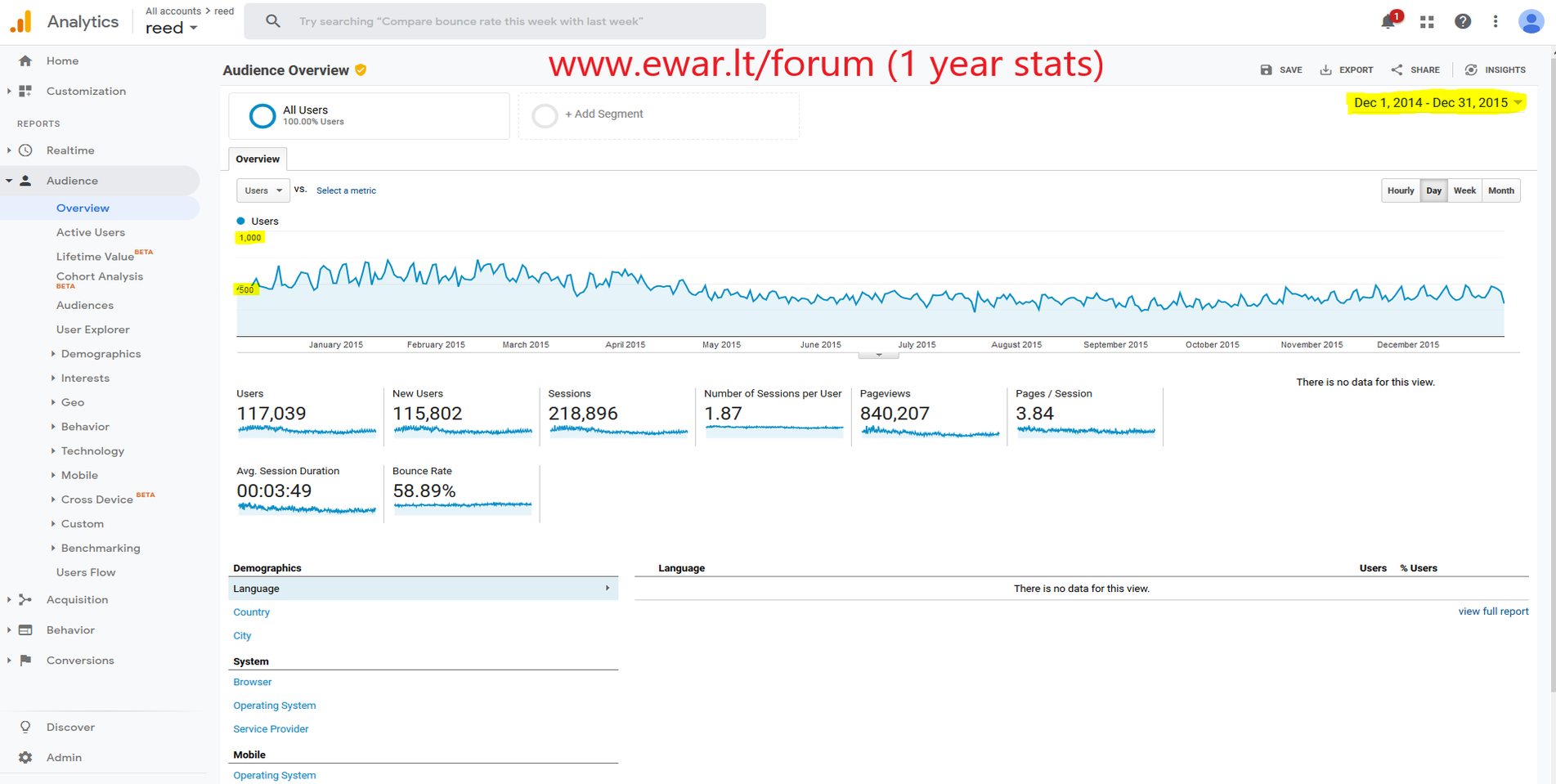Image resolution: width=1556 pixels, height=784 pixels.
Task: Click Add Segment button
Action: pos(659,115)
